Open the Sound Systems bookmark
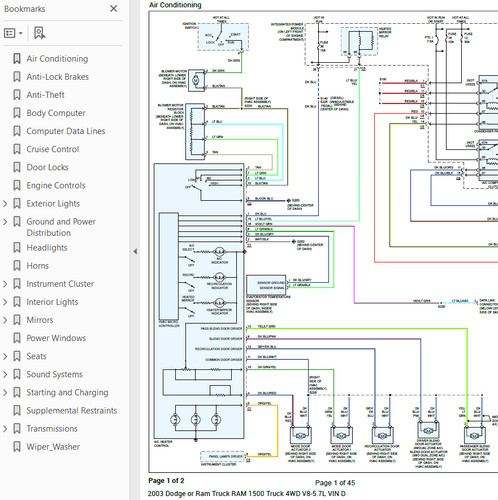Screen dimensions: 498x500 click(x=54, y=374)
